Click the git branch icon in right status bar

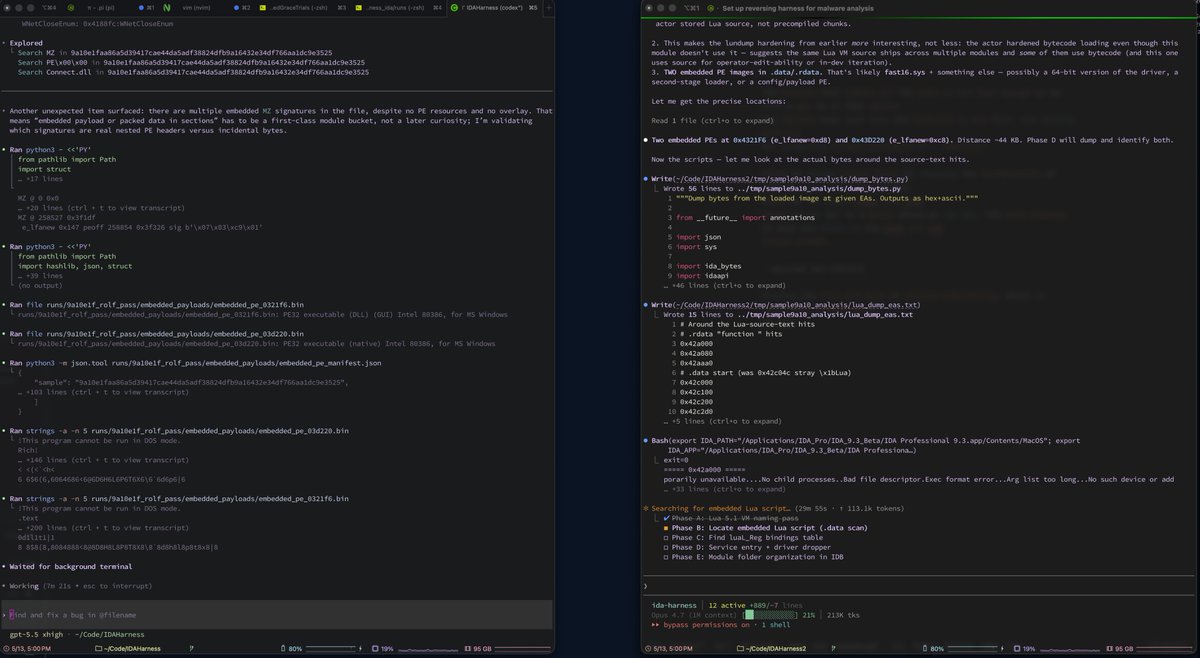pyautogui.click(x=832, y=649)
